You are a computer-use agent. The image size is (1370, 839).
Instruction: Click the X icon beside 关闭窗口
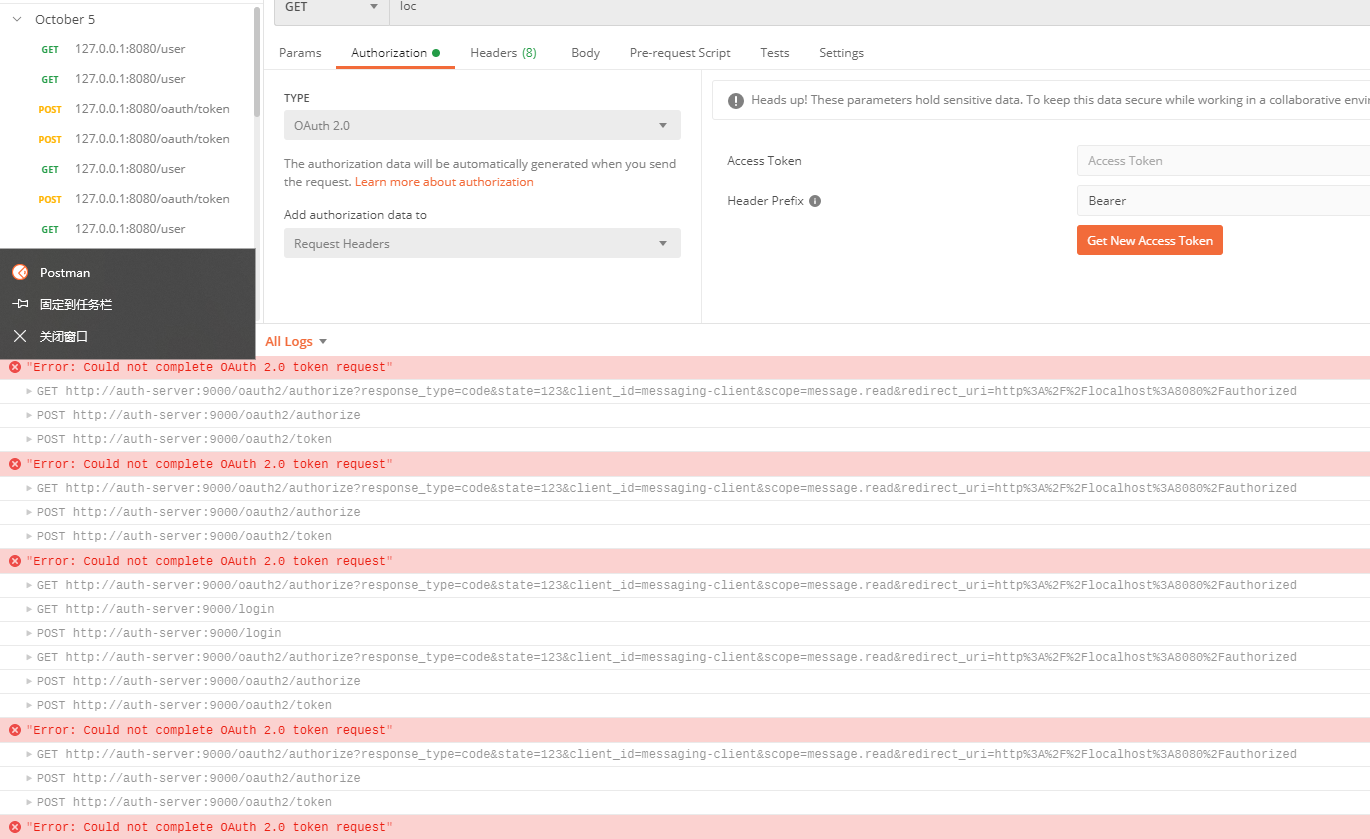tap(20, 336)
